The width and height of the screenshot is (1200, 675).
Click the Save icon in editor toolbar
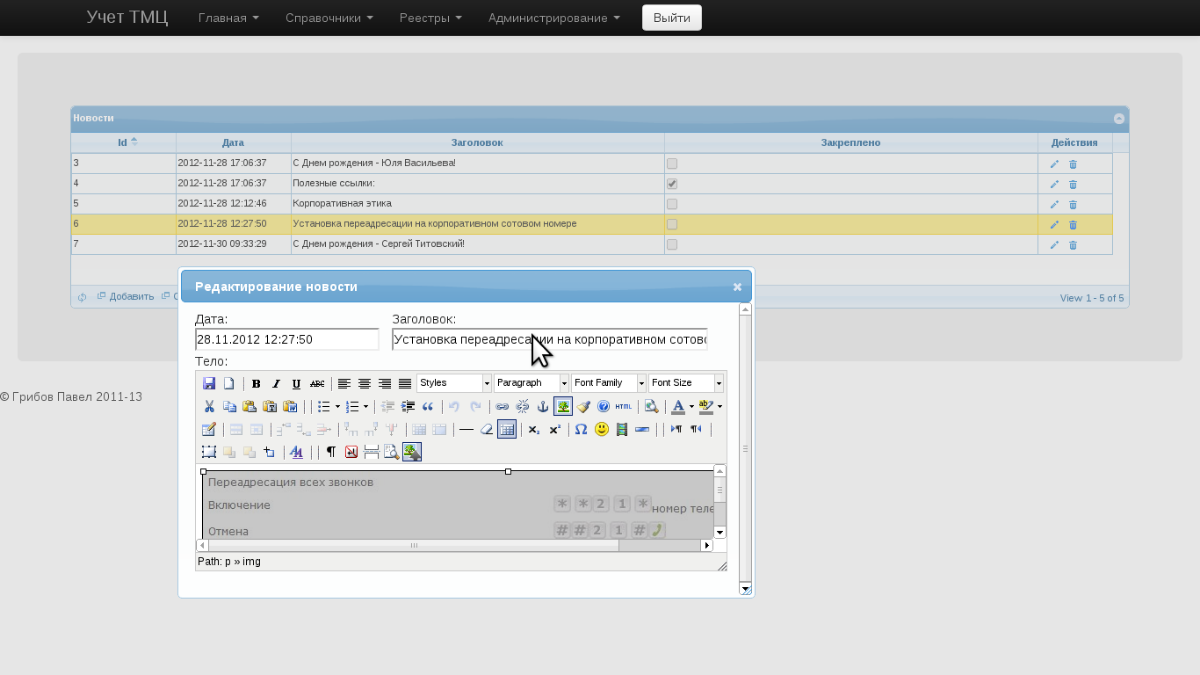coord(209,383)
